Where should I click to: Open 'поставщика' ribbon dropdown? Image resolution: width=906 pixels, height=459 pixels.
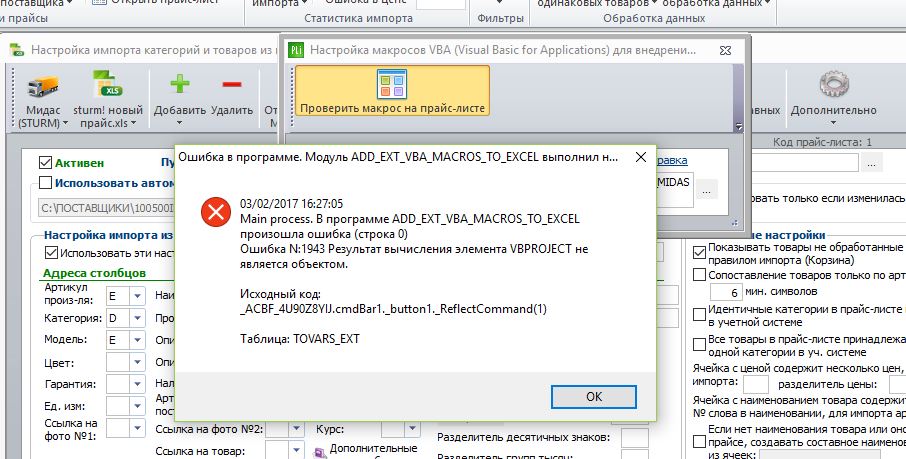[x=70, y=3]
